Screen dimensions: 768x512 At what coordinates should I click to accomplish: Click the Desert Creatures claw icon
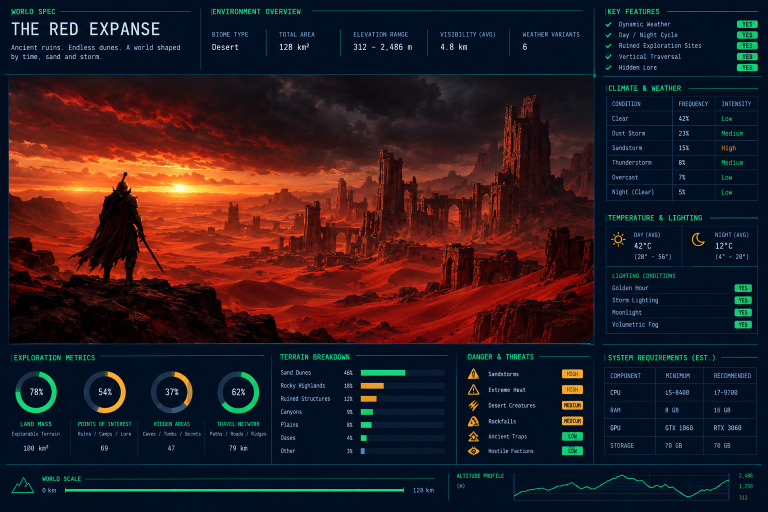(x=473, y=405)
